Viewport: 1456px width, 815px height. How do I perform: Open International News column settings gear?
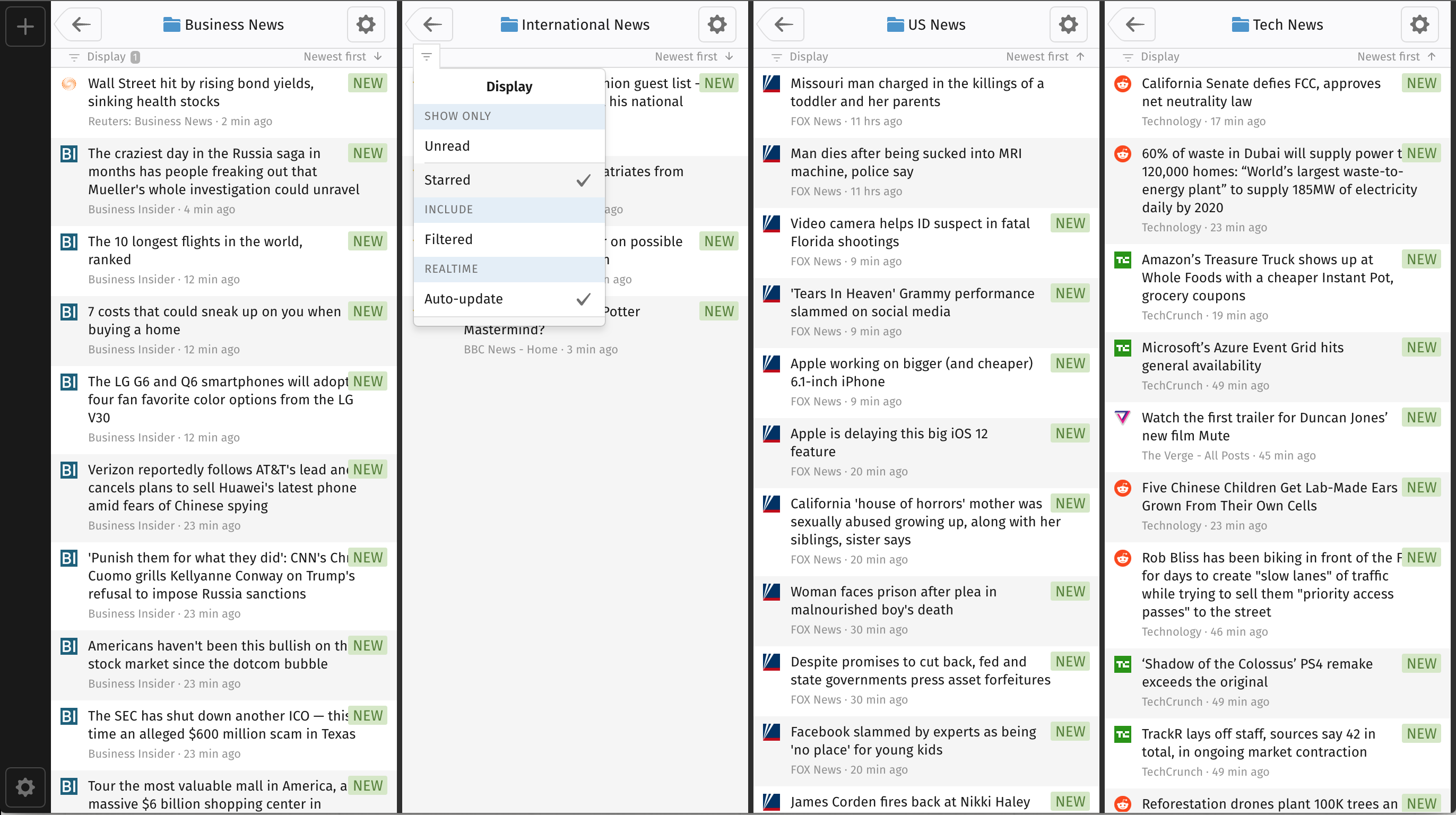717,24
